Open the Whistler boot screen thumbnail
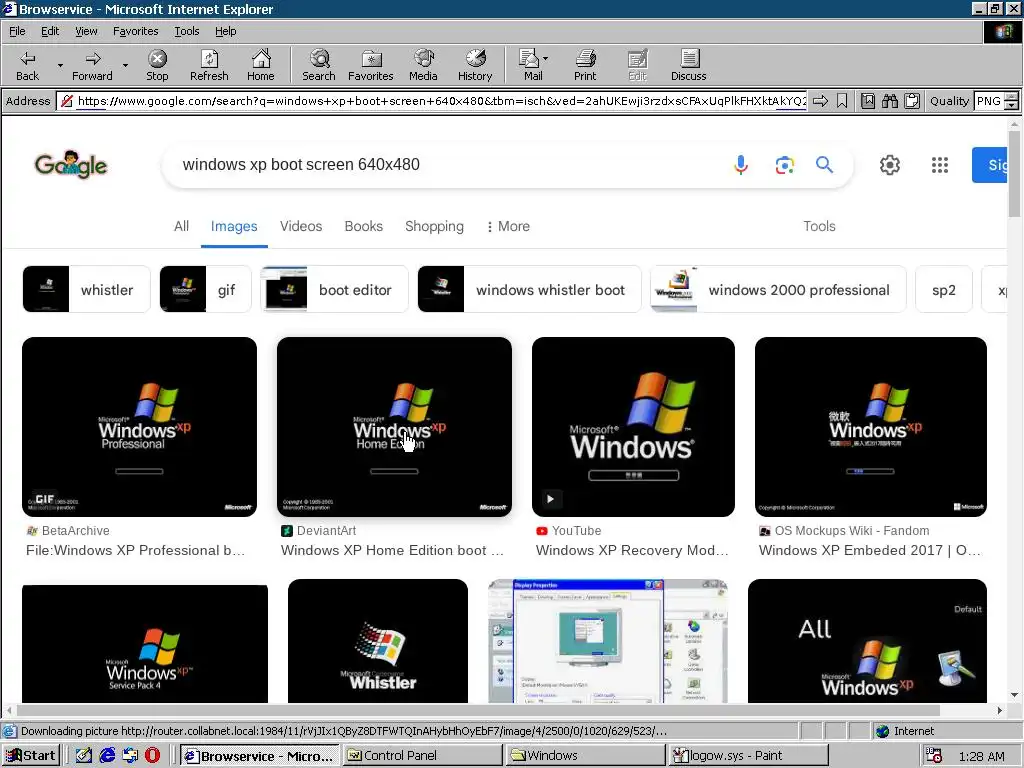Screen dimensions: 1024x768 point(377,641)
